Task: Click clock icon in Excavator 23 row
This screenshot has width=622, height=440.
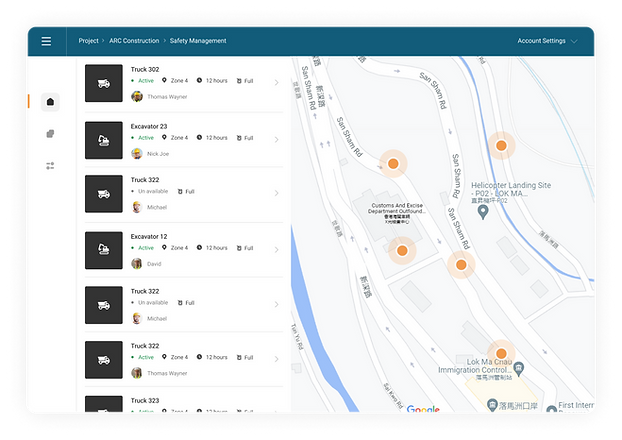Action: (x=199, y=137)
